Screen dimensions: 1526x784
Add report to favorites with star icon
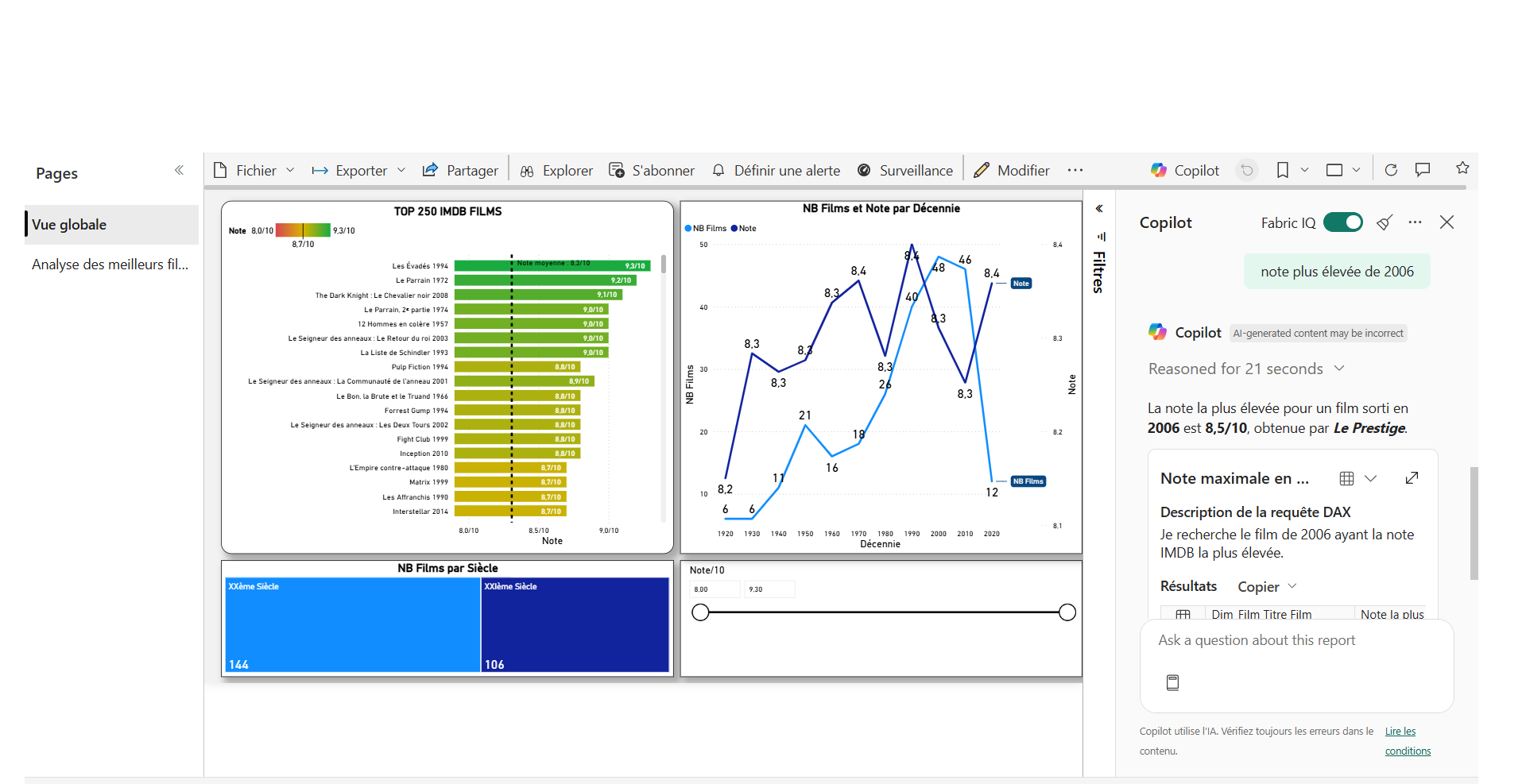coord(1462,168)
